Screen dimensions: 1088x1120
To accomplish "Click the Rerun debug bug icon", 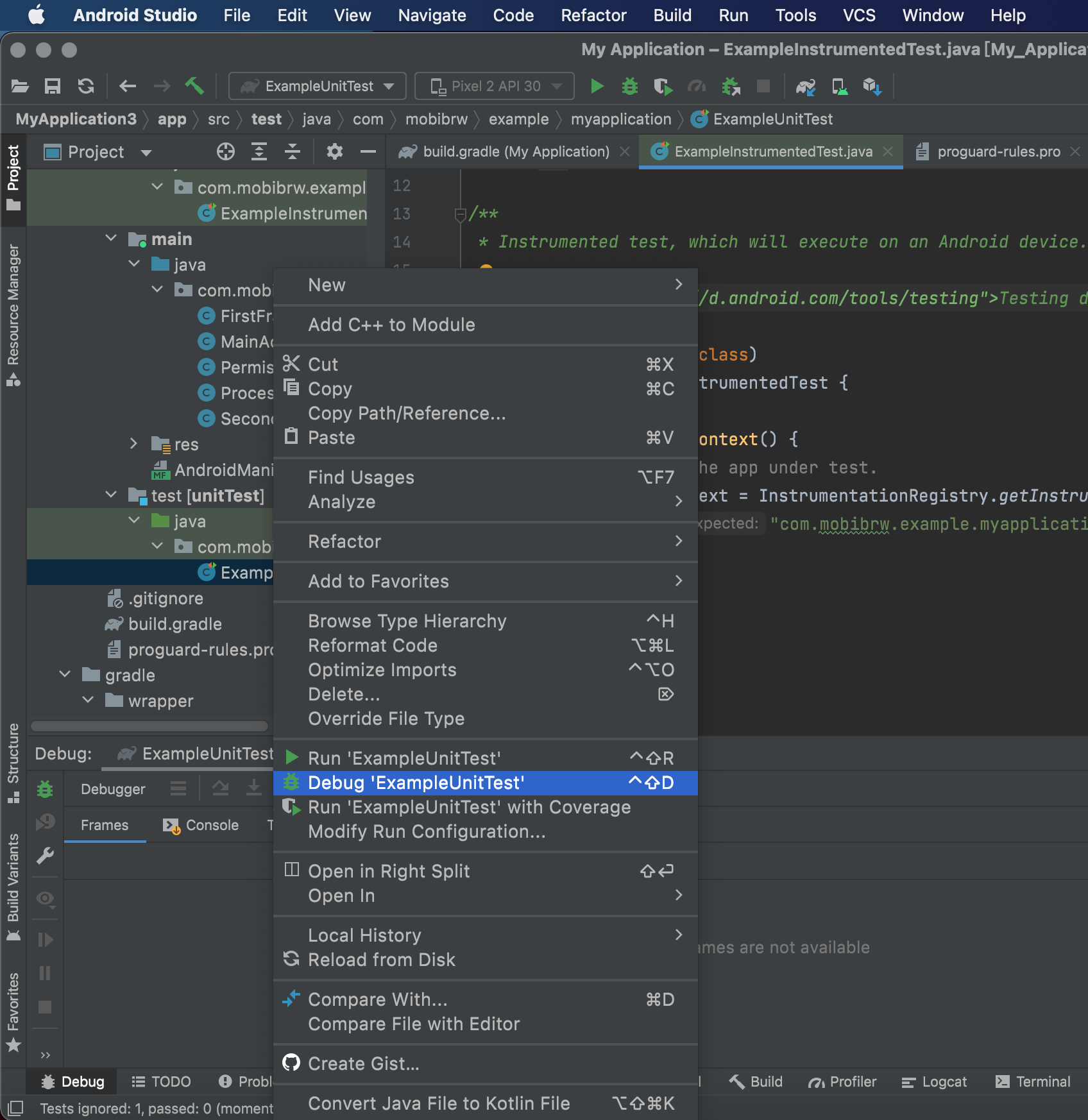I will (x=45, y=789).
